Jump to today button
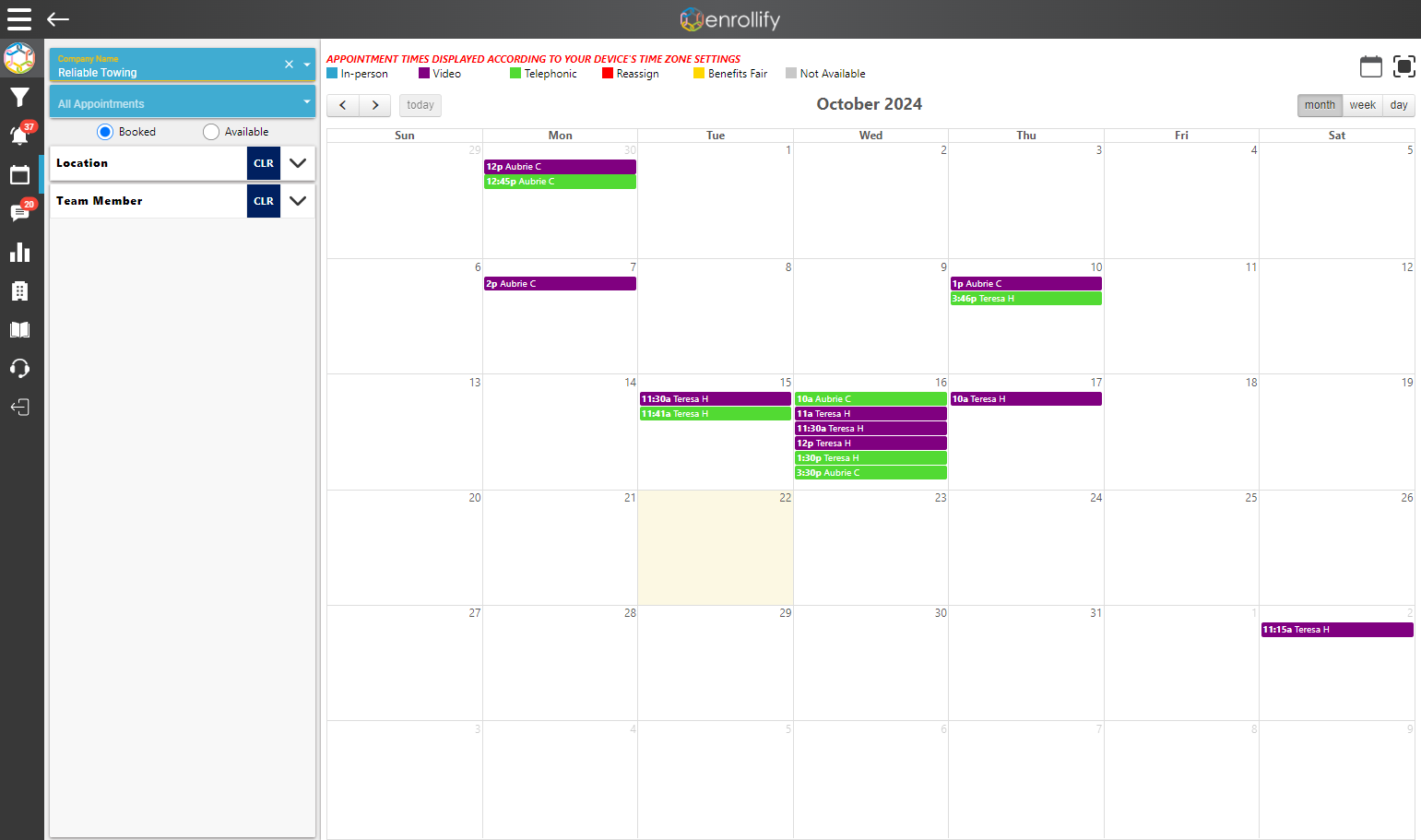 (x=420, y=105)
